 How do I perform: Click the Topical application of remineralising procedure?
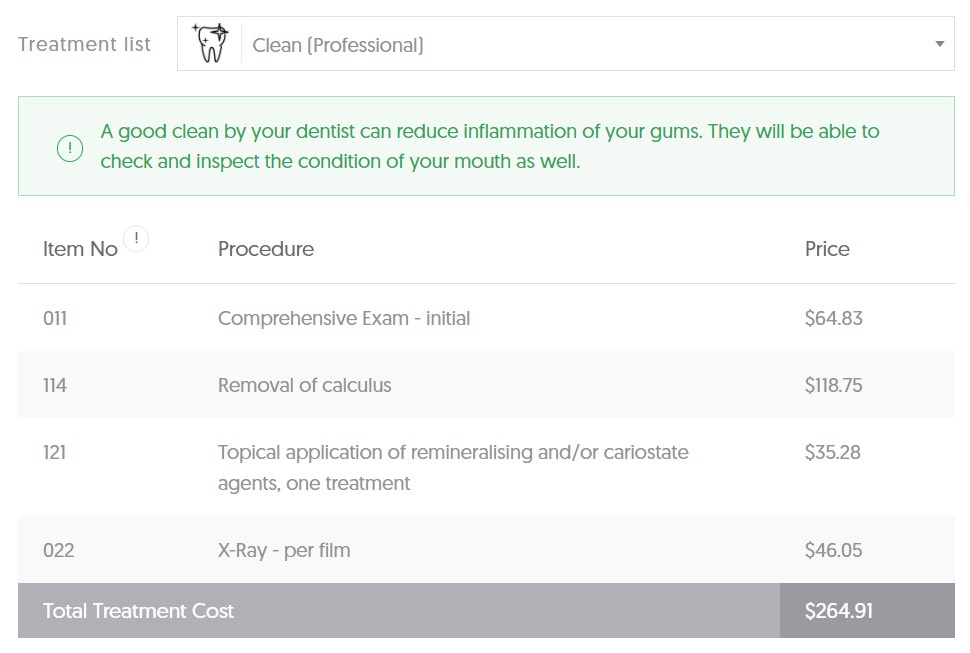click(x=453, y=467)
